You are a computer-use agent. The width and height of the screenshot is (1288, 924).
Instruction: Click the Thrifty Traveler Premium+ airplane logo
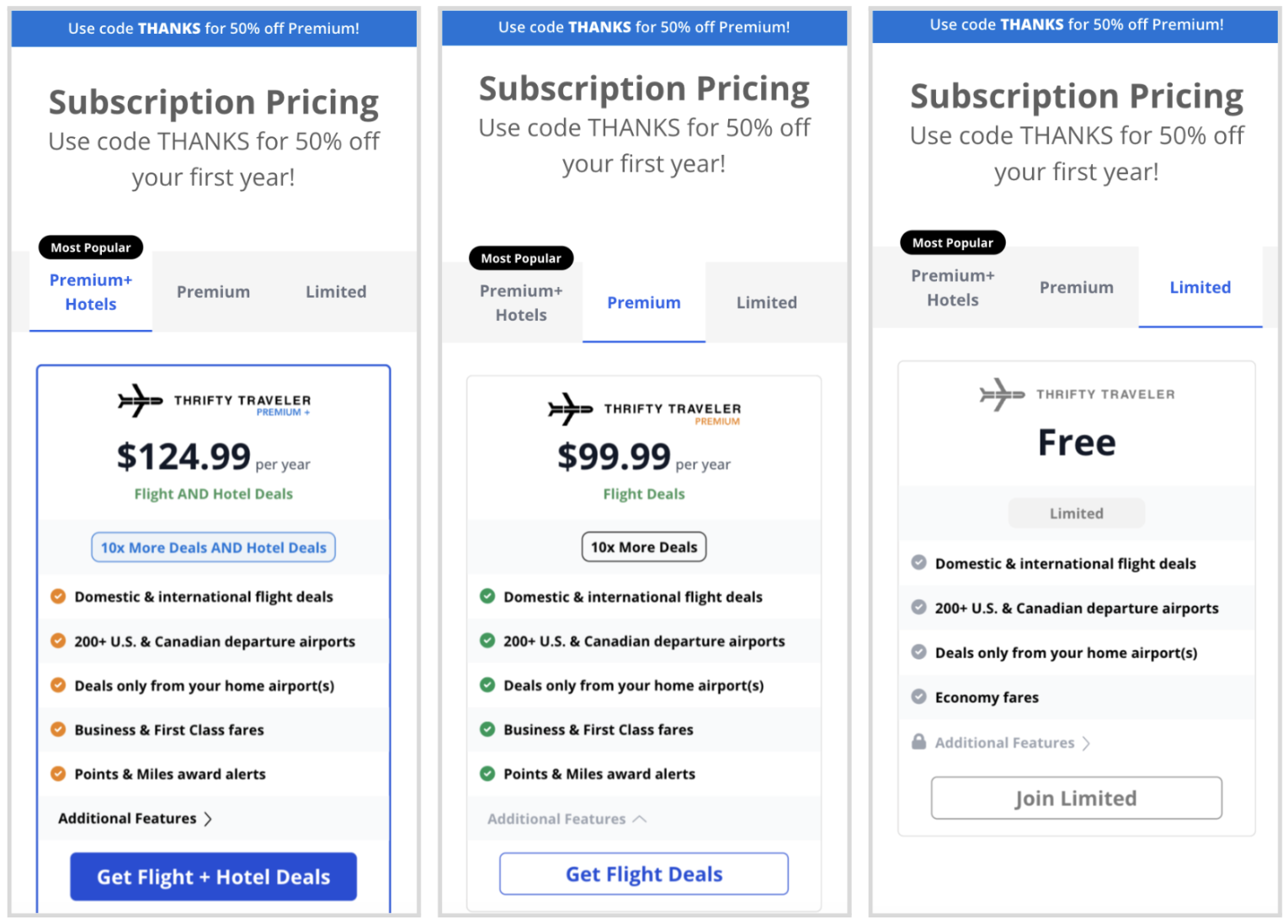[140, 401]
